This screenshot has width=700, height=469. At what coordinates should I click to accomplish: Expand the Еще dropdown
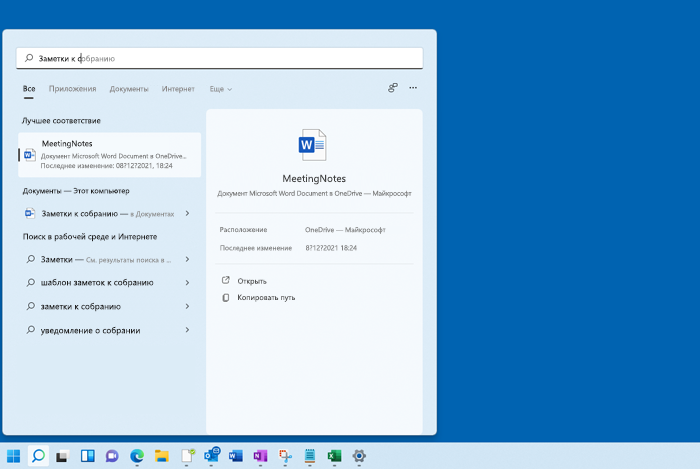[x=221, y=89]
